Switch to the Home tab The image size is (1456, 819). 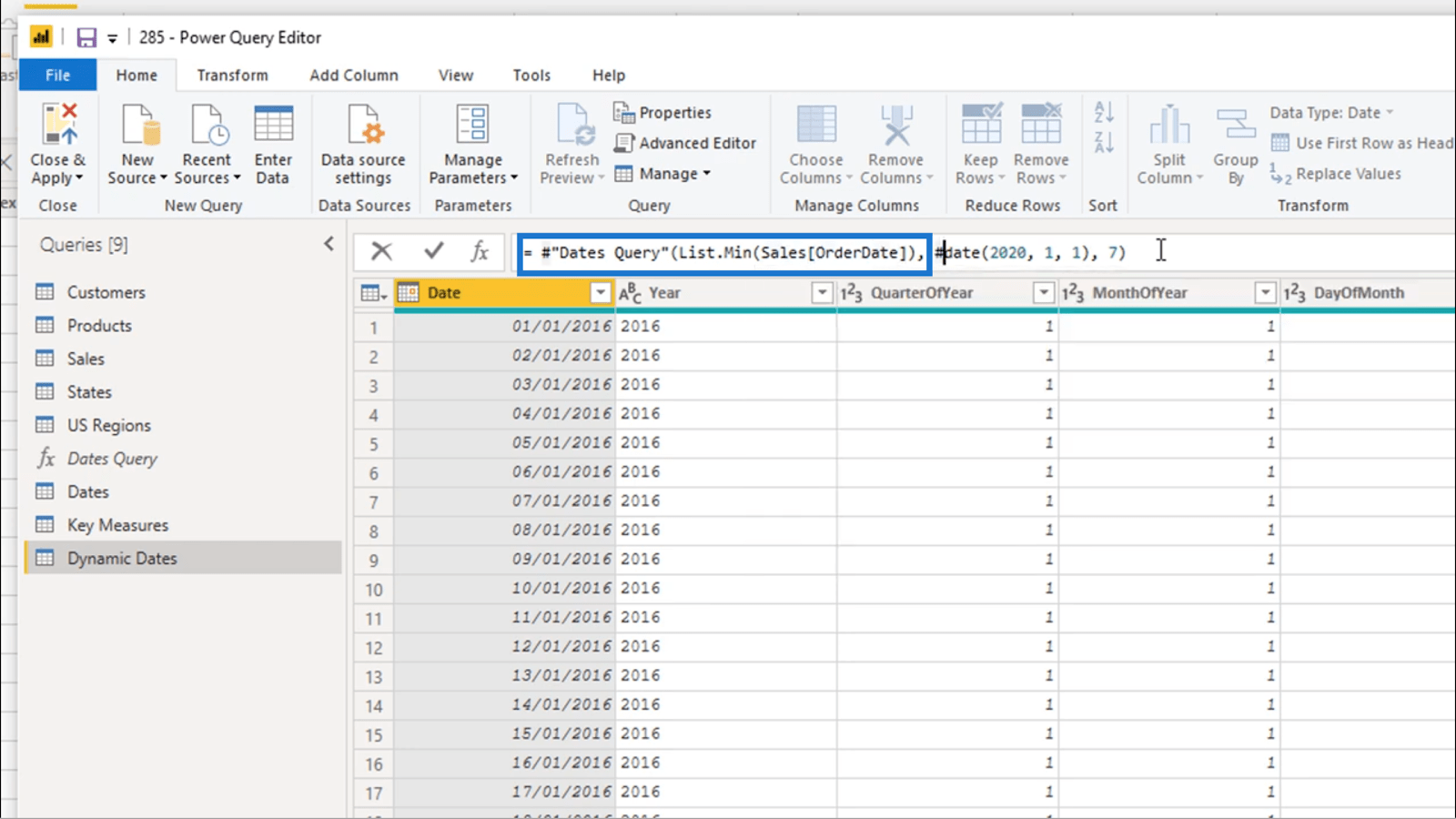(136, 76)
